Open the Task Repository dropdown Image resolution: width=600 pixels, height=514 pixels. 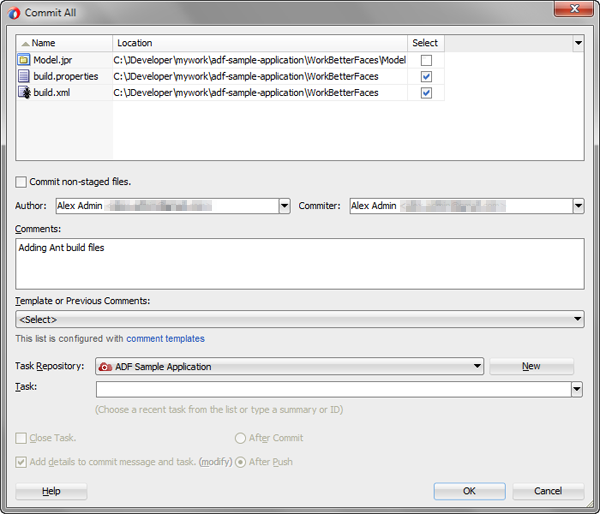(x=477, y=367)
